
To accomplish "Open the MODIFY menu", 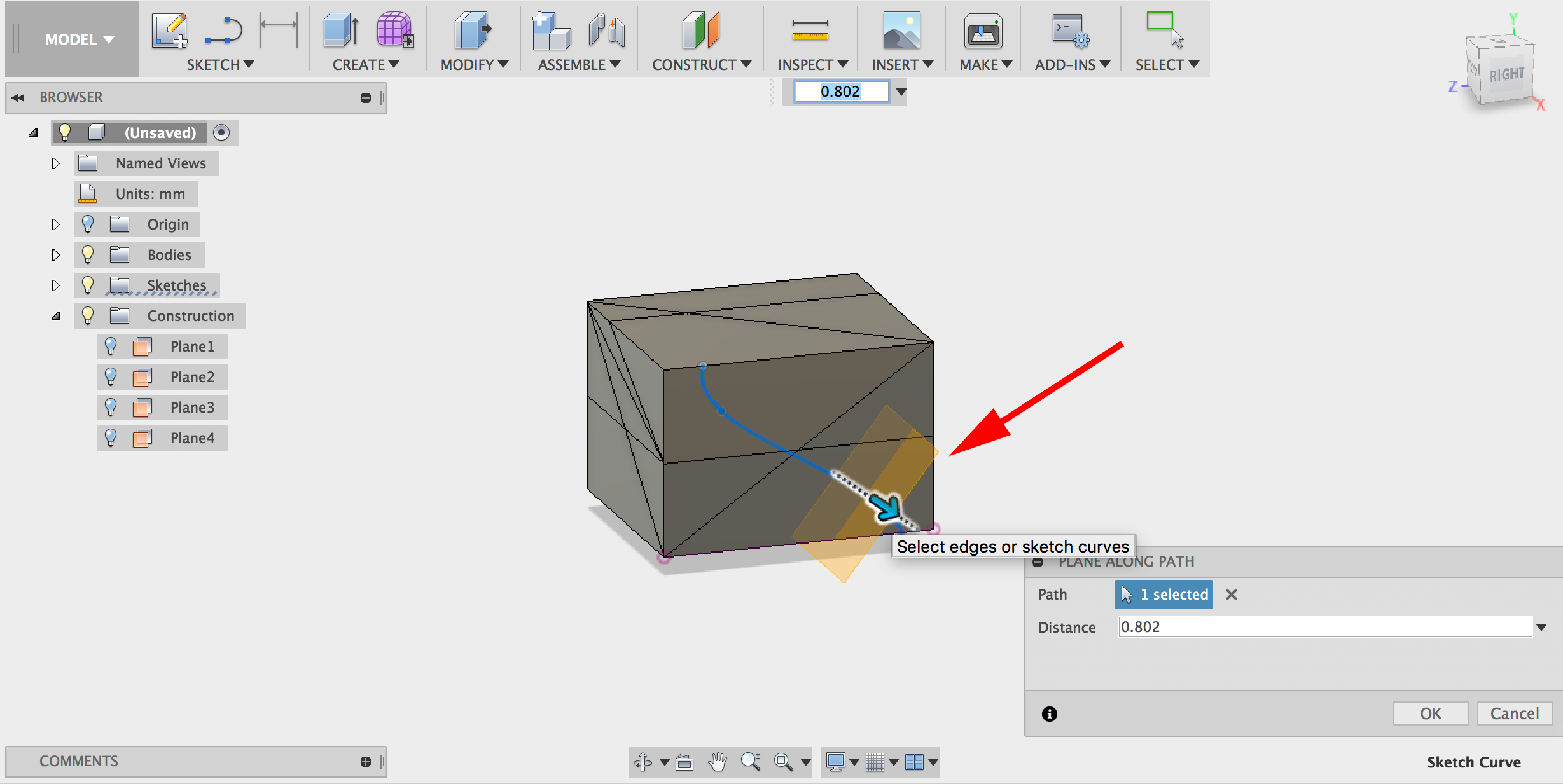I will (x=475, y=65).
